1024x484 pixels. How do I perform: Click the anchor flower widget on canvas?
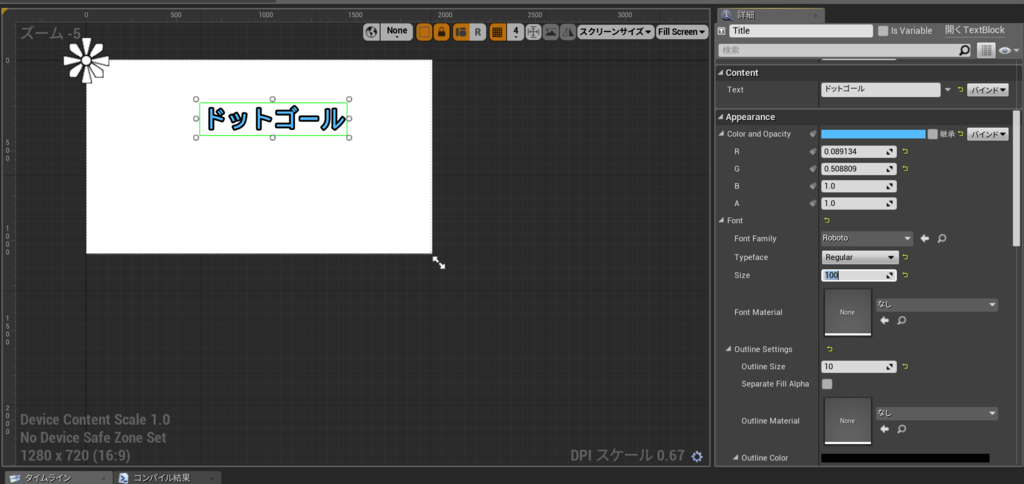click(x=86, y=61)
